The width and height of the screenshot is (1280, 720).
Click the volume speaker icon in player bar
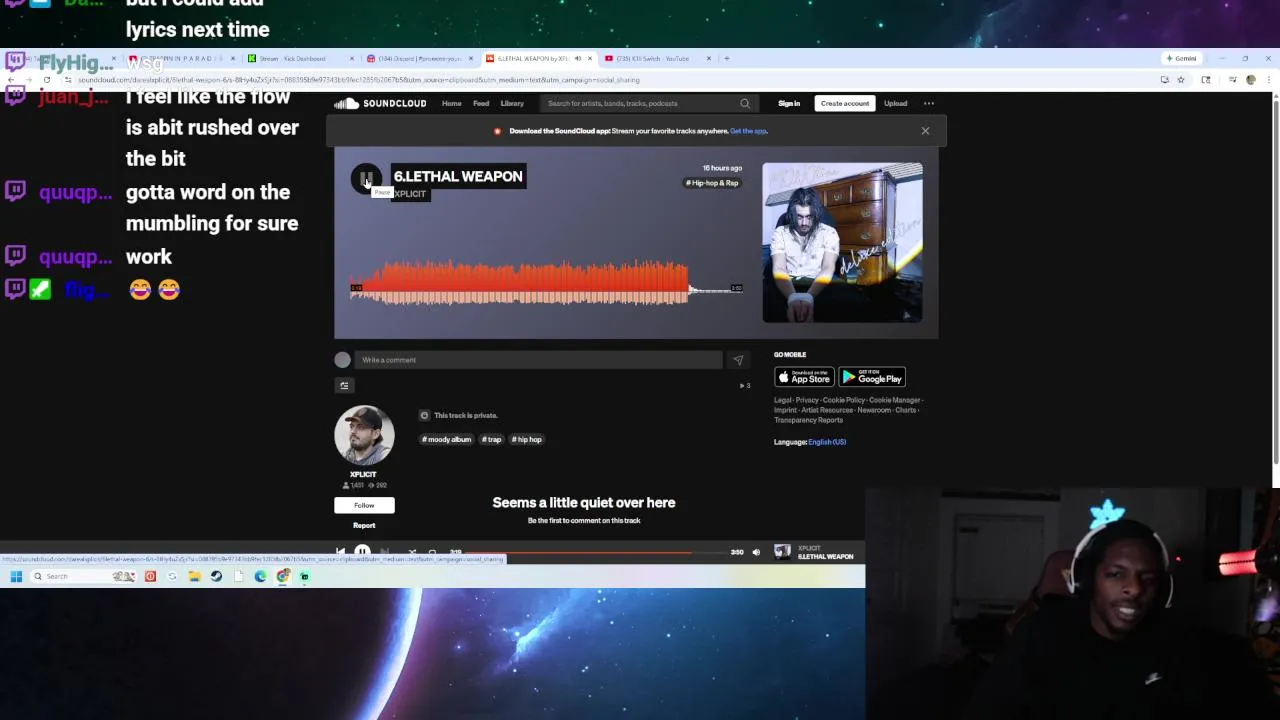[x=756, y=552]
